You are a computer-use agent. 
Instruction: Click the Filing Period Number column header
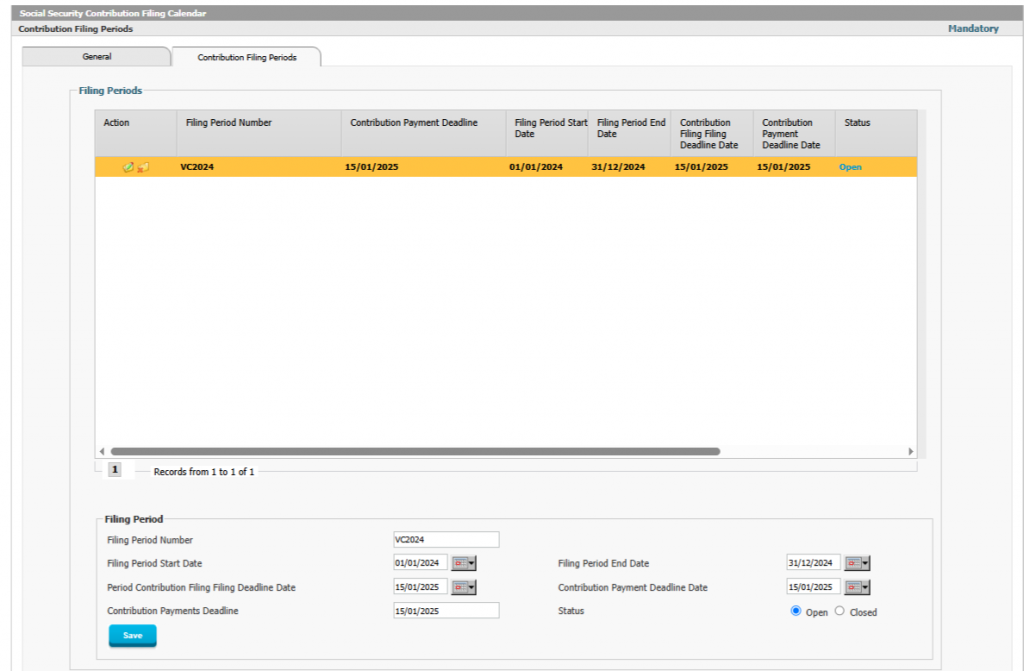[259, 133]
